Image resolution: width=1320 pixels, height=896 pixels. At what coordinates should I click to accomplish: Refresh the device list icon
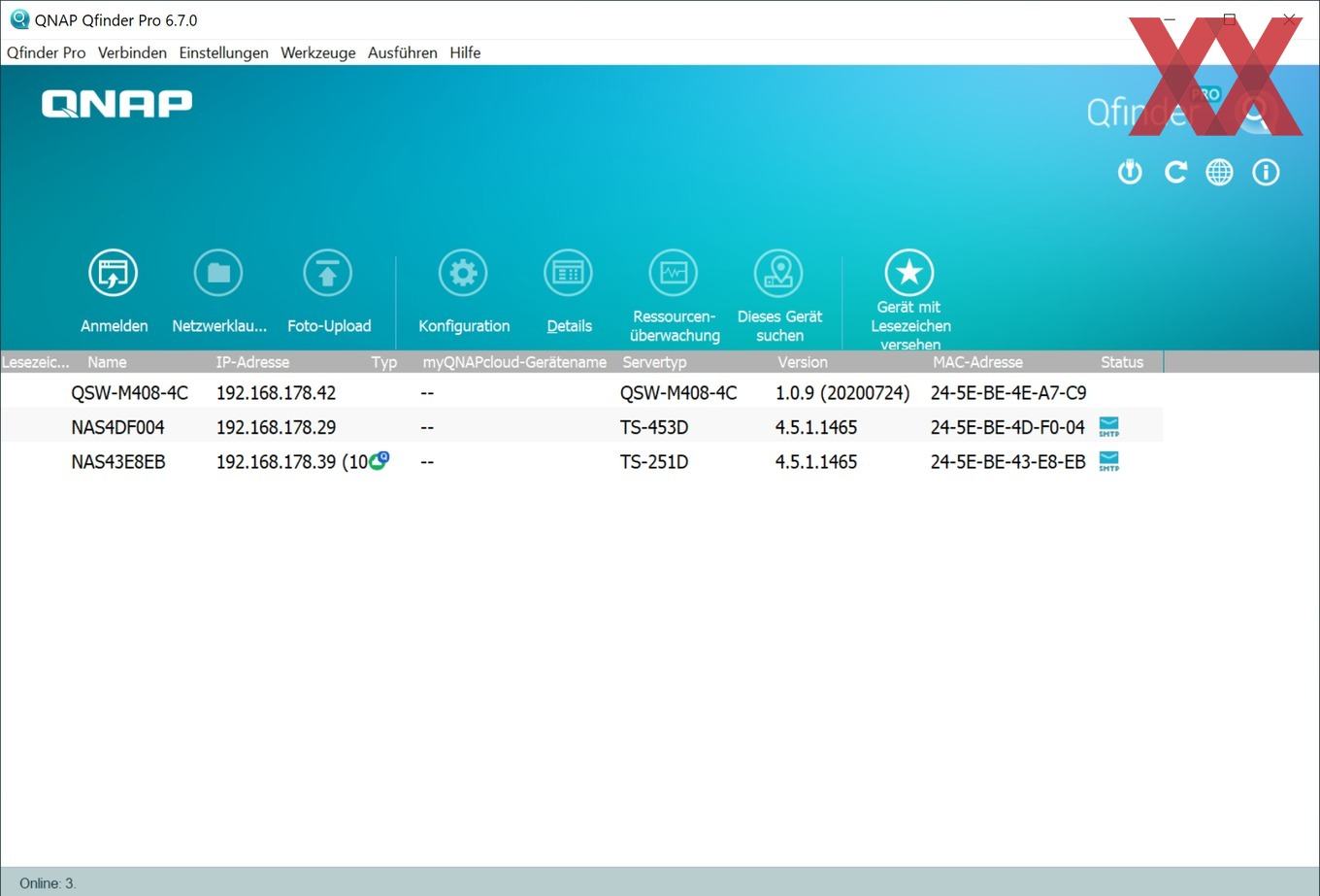(x=1175, y=172)
